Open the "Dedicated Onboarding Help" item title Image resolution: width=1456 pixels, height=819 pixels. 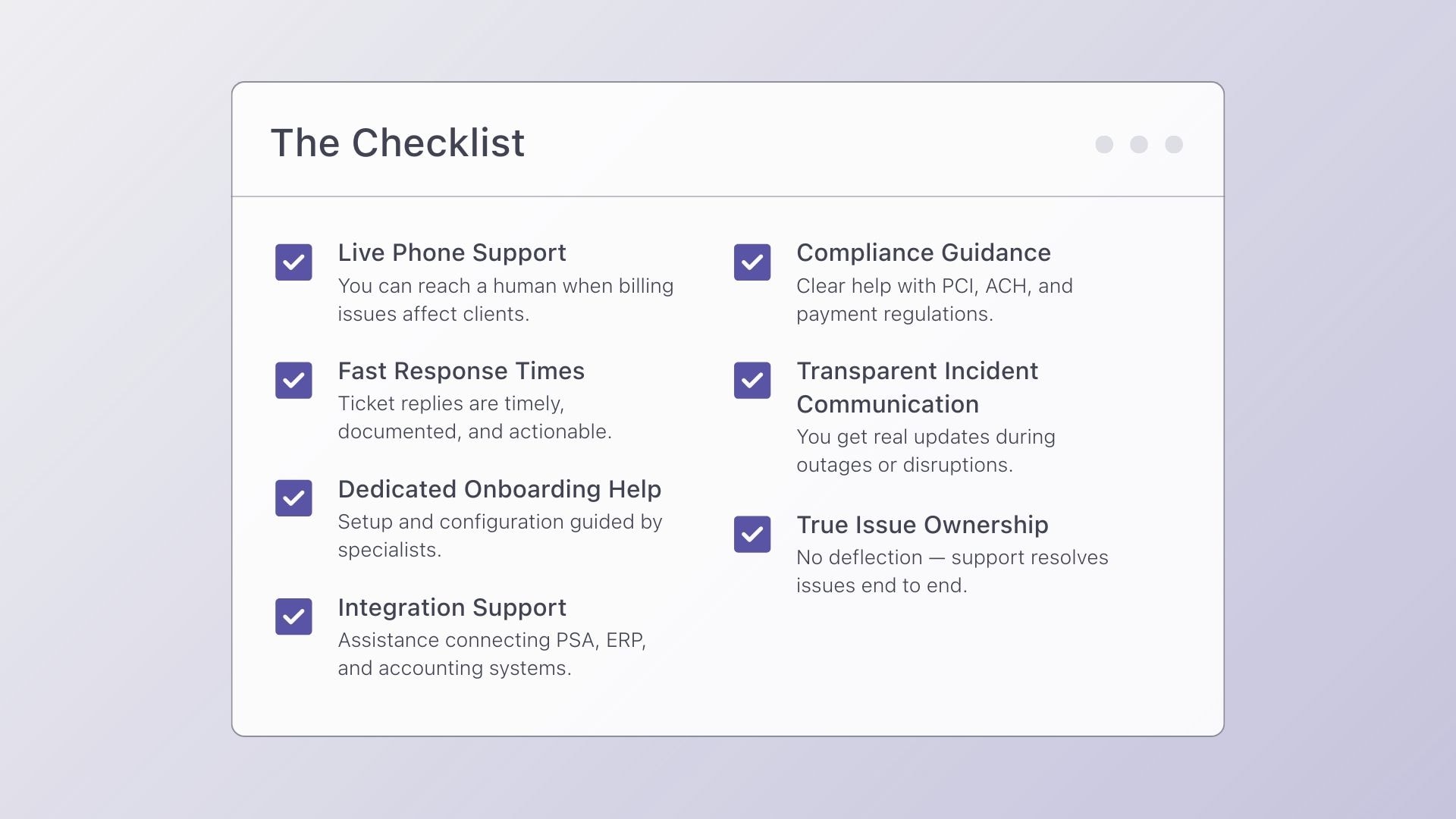500,489
